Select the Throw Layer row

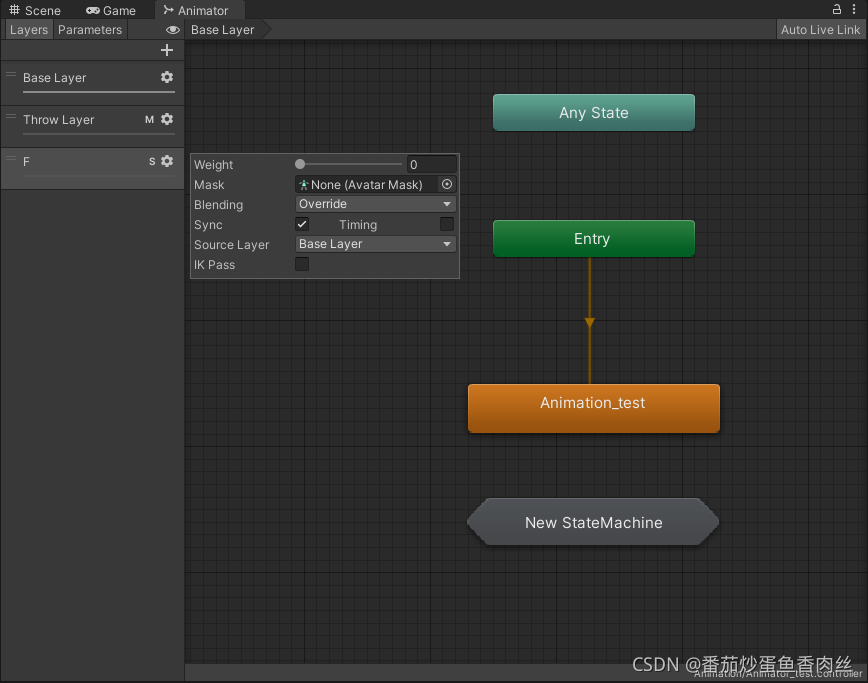92,126
